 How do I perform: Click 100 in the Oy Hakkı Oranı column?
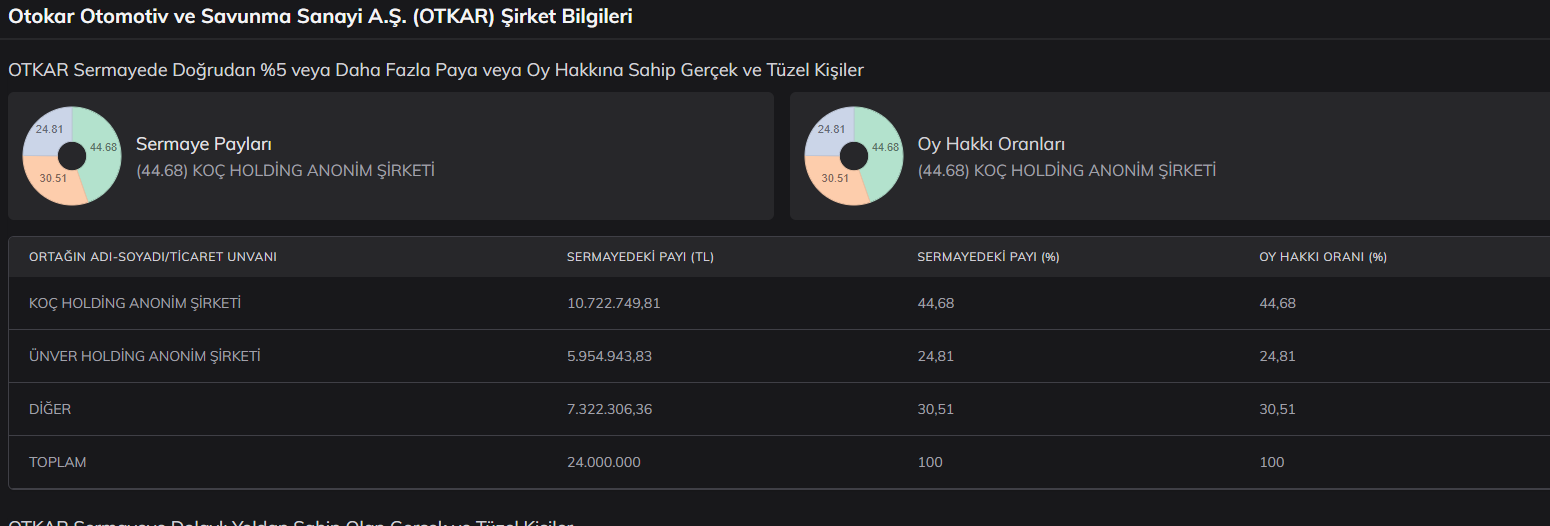[1272, 462]
